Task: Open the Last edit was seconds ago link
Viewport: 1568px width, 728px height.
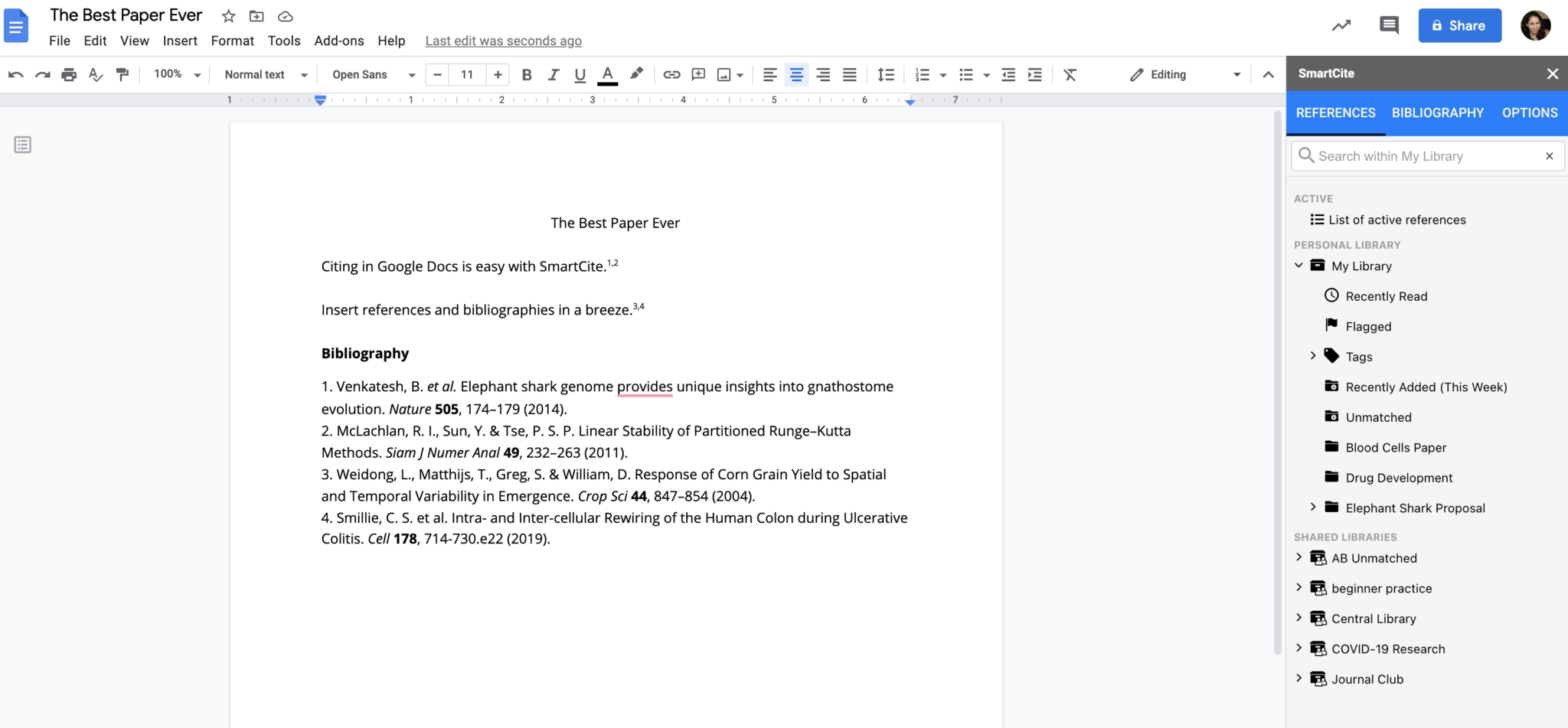Action: [502, 41]
